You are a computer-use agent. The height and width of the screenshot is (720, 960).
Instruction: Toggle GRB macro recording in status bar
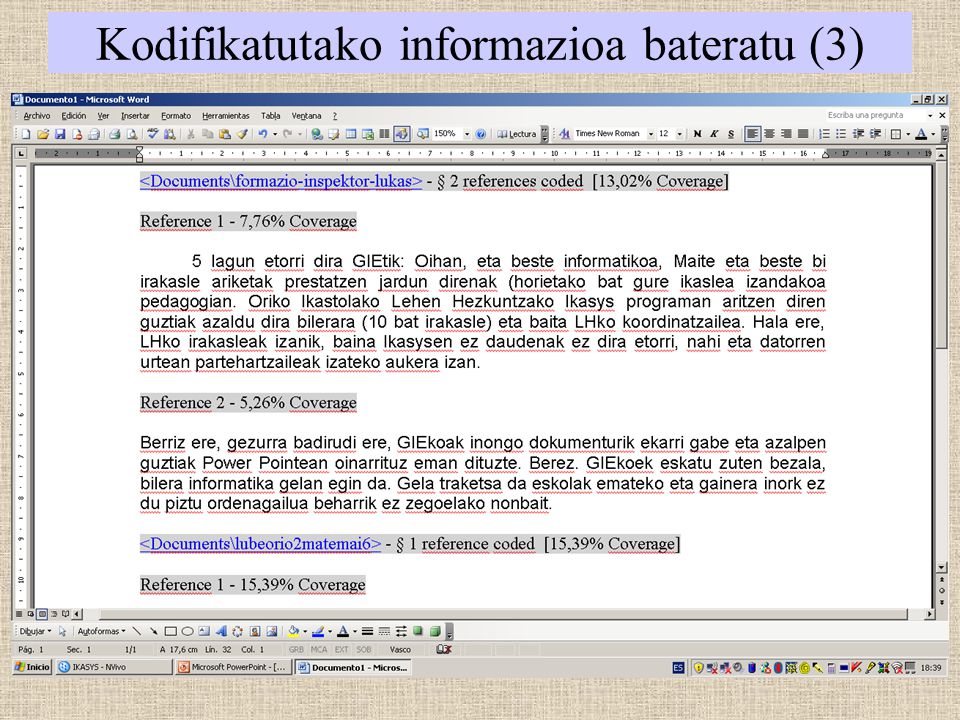click(x=296, y=650)
